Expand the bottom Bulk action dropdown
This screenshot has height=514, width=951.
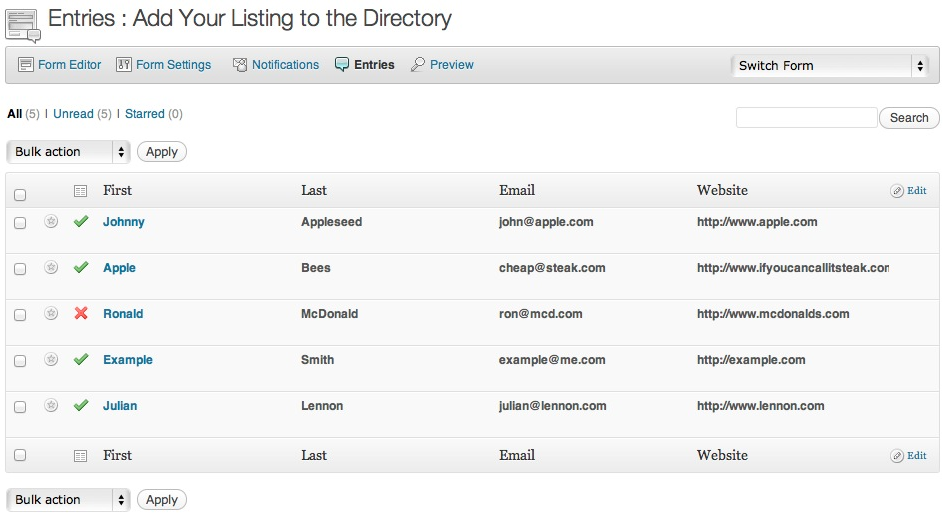pyautogui.click(x=68, y=500)
